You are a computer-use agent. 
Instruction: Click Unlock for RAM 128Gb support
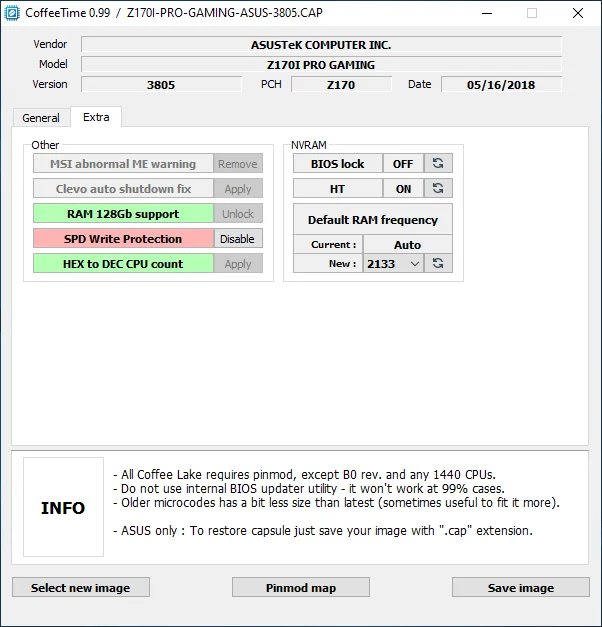(238, 214)
